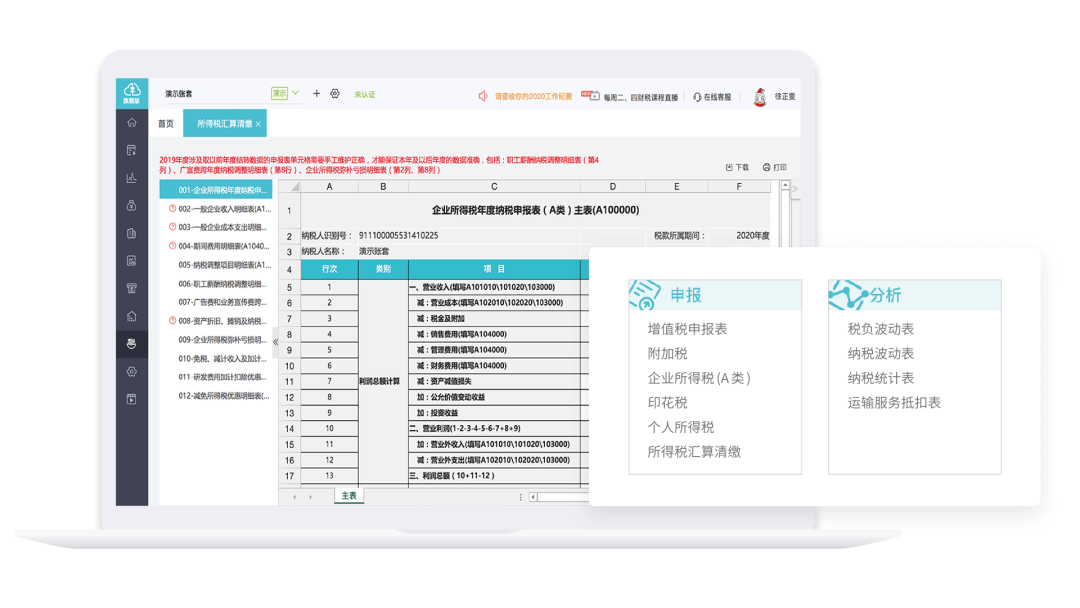1080x608 pixels.
Task: Click the 未认证 link in the top bar
Action: coord(364,92)
